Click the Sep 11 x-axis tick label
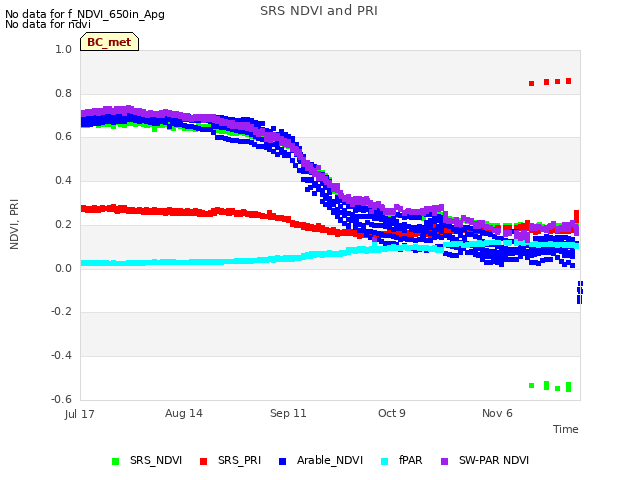Image resolution: width=640 pixels, height=480 pixels. [x=288, y=413]
